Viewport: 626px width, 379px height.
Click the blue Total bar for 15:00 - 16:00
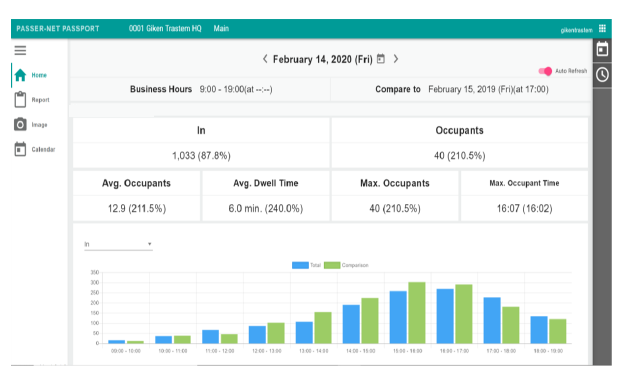pos(398,317)
